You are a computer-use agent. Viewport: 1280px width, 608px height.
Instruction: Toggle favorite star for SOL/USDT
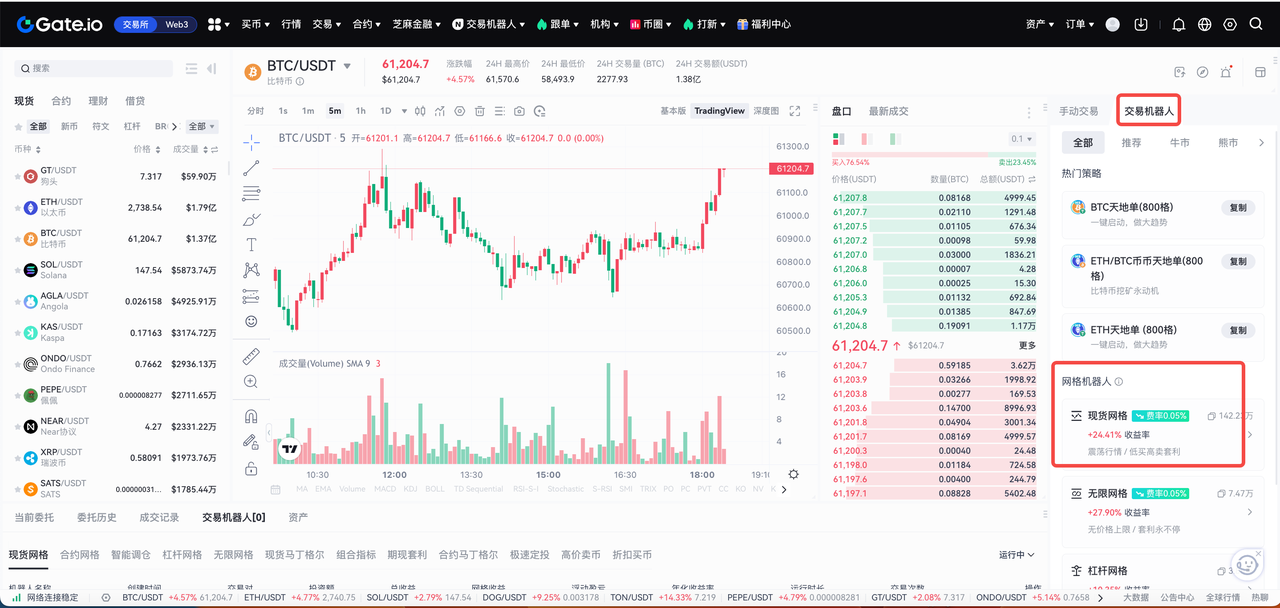click(17, 270)
